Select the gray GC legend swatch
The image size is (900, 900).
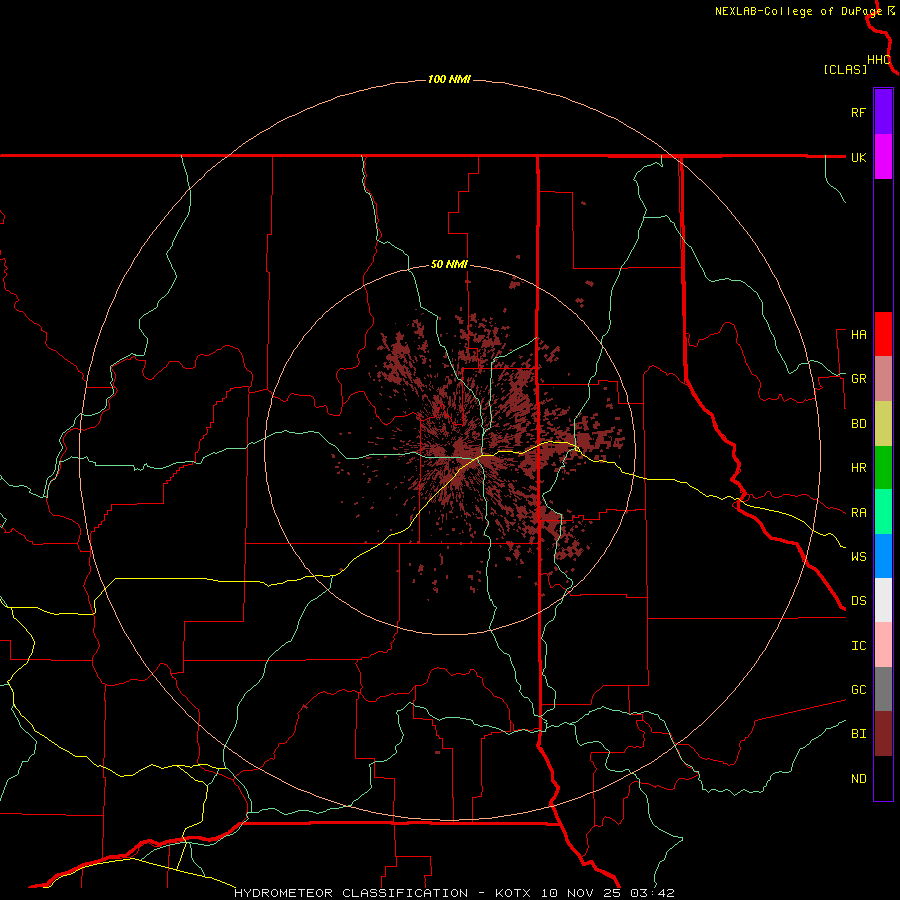coord(883,689)
